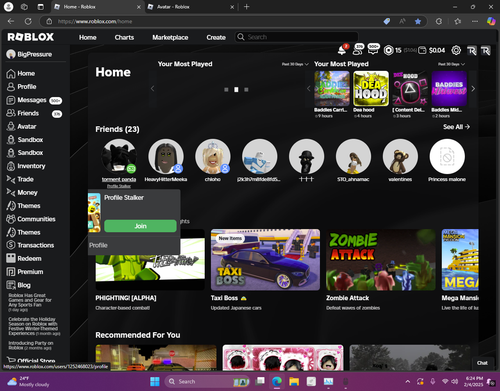Open the settings gear icon
The image size is (500, 391).
[456, 50]
